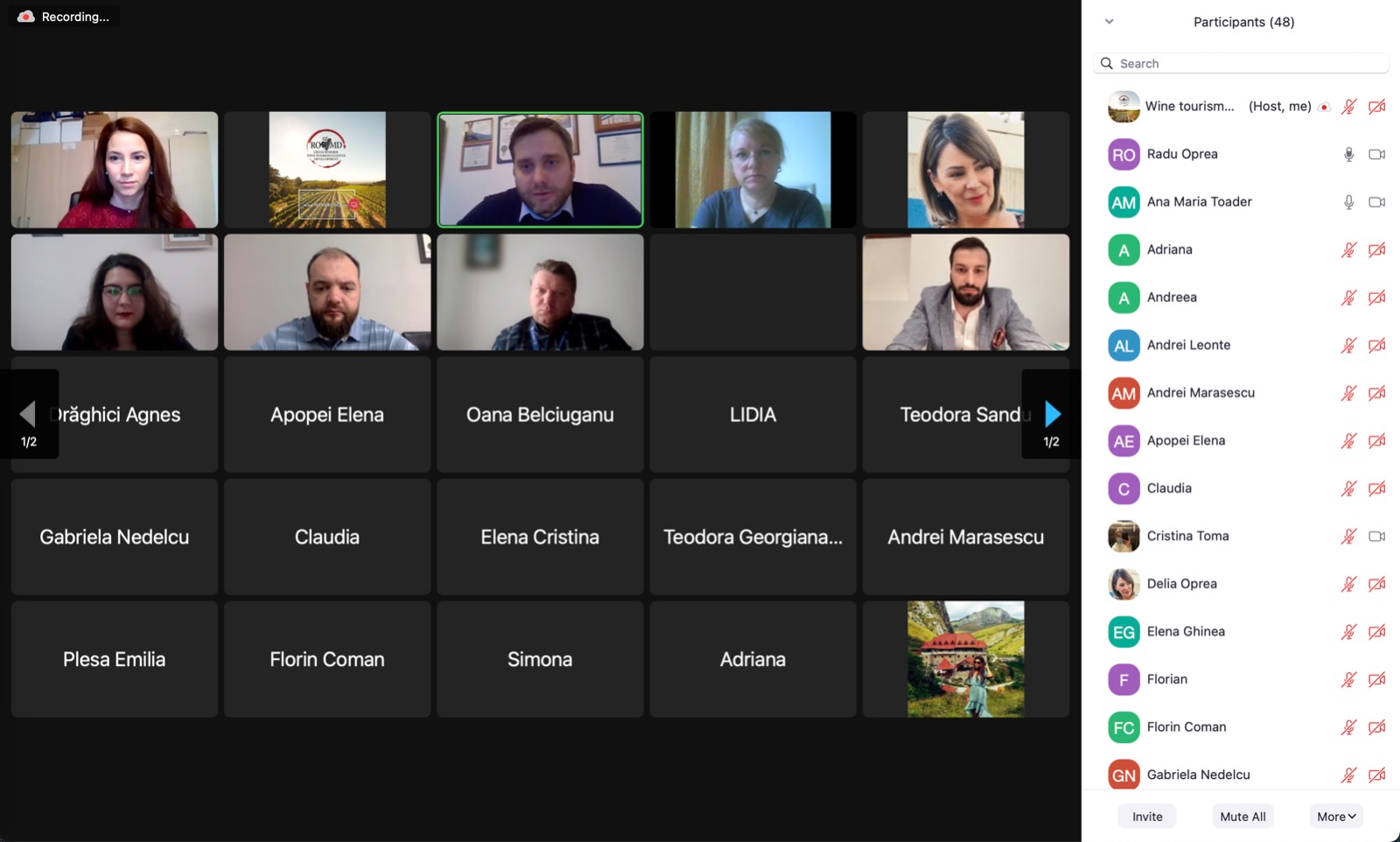Go to previous gallery page with left arrow
The height and width of the screenshot is (842, 1400).
coord(29,414)
